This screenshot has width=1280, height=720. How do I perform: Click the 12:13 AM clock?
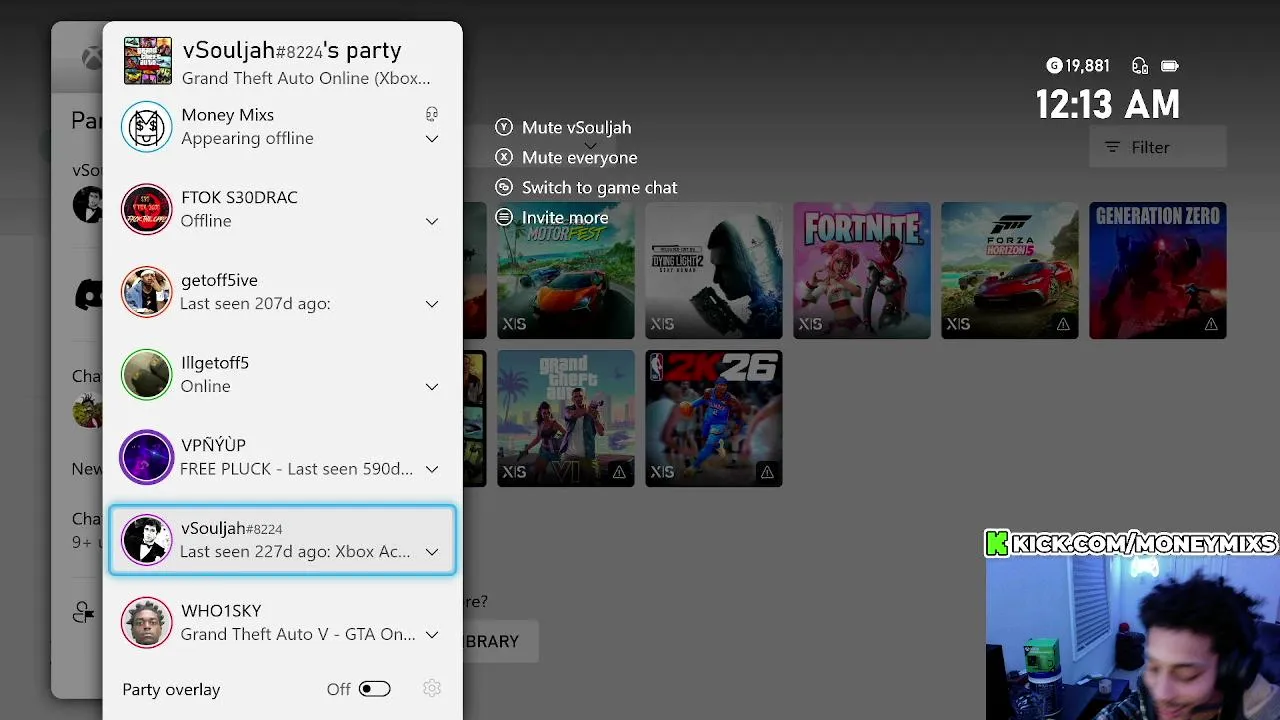(x=1107, y=104)
